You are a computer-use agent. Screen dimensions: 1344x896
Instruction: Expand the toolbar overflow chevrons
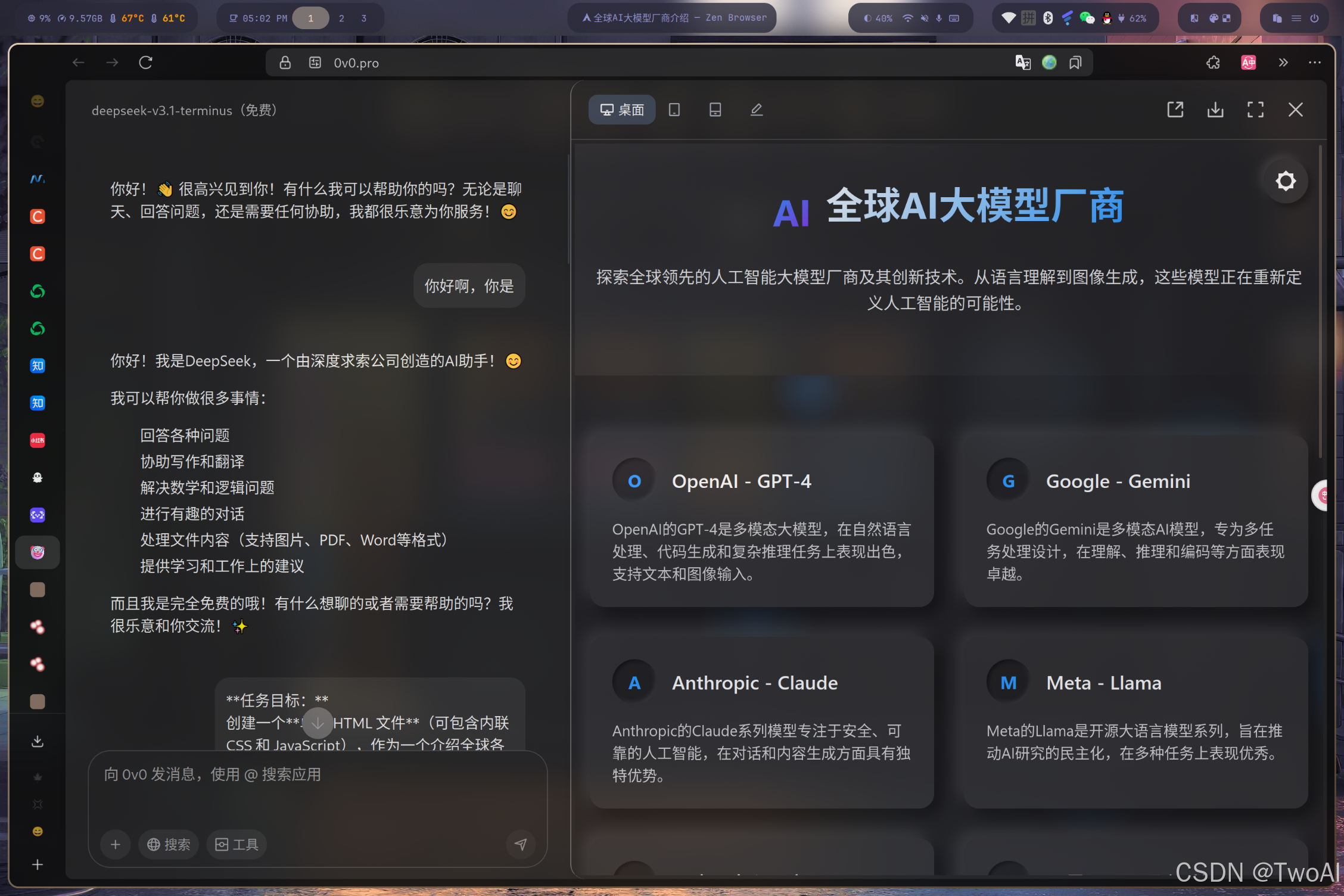pos(1283,63)
